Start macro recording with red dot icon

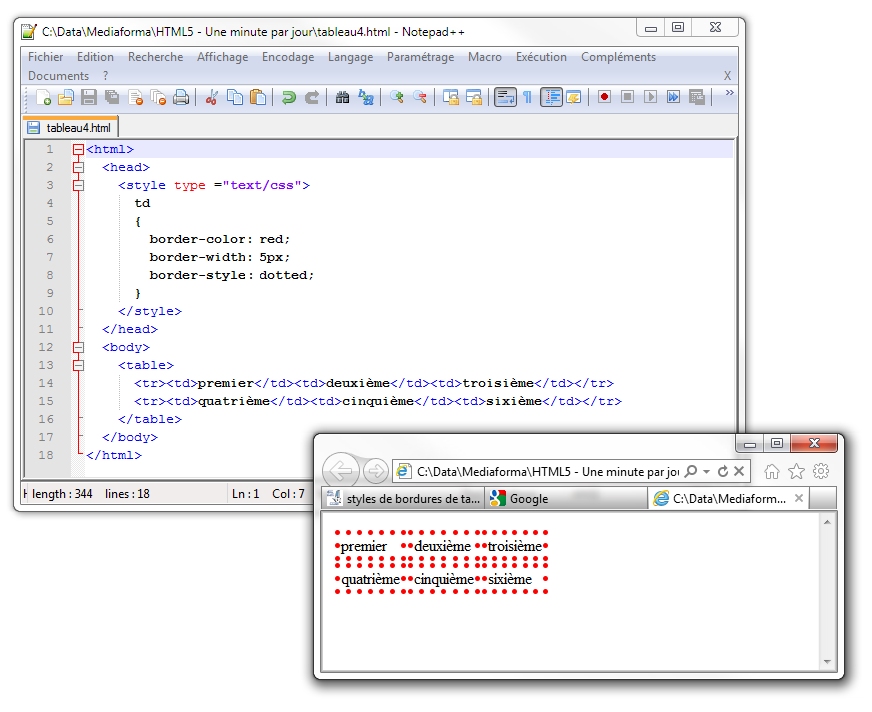click(604, 97)
